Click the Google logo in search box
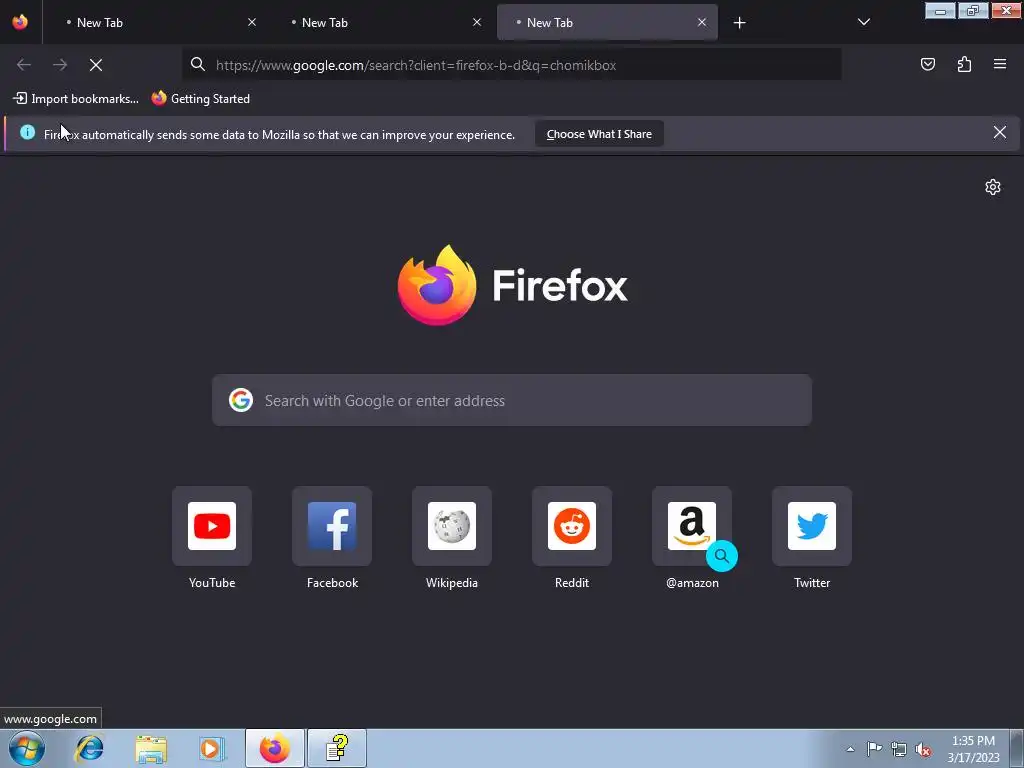The height and width of the screenshot is (768, 1024). [241, 400]
